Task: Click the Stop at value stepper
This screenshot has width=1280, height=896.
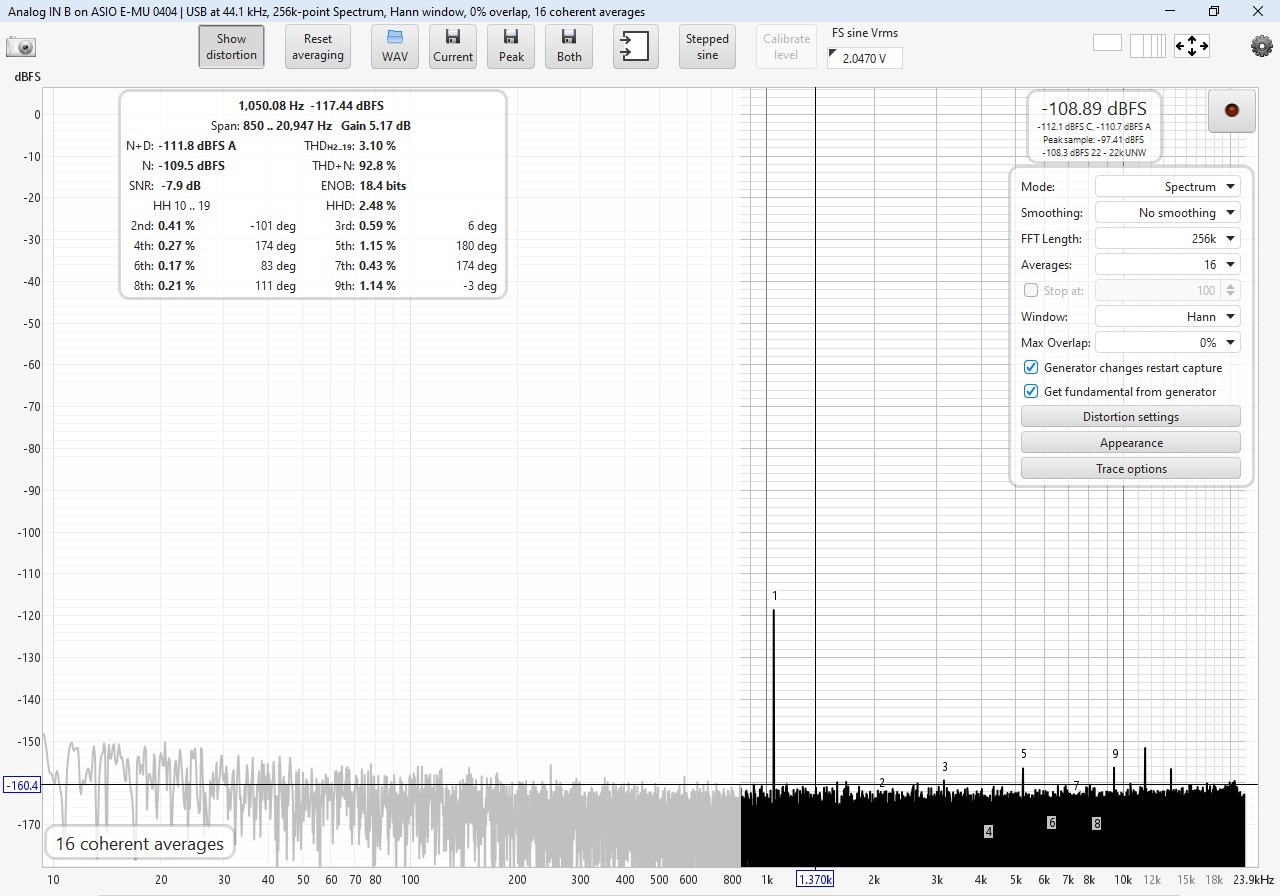Action: 1231,291
